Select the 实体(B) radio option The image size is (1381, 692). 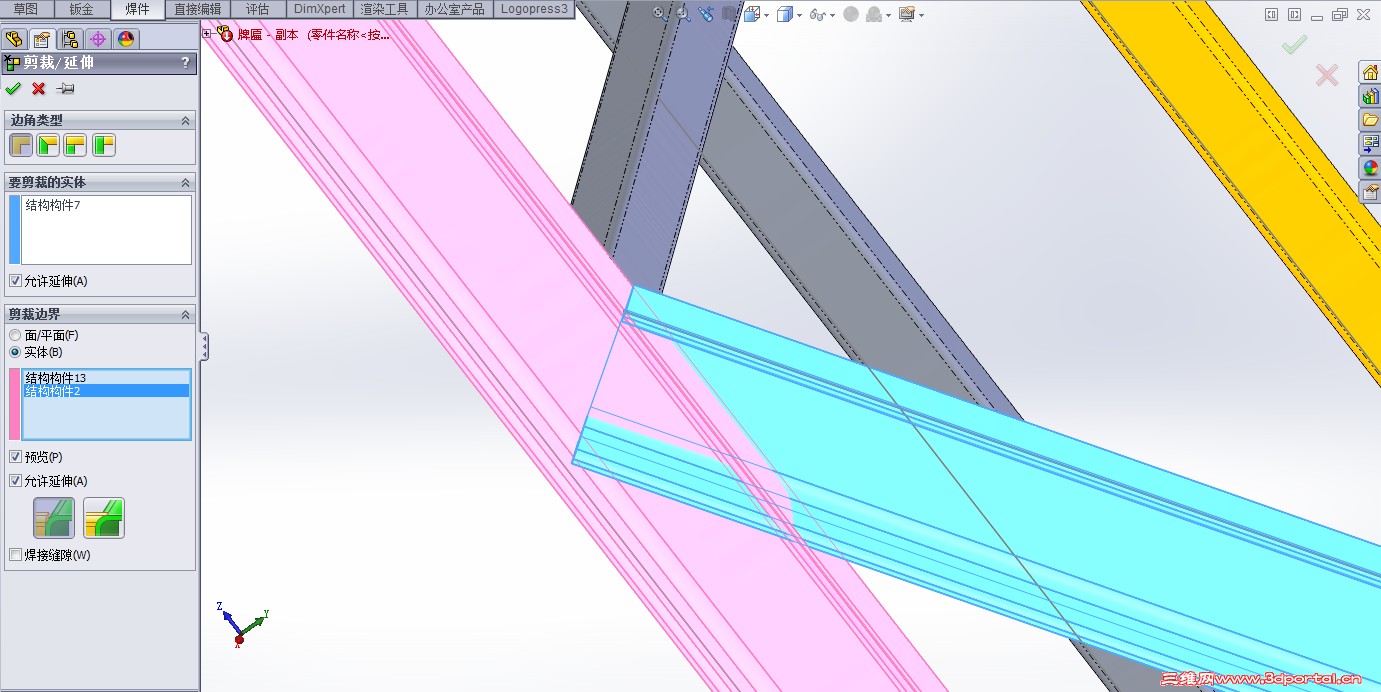click(14, 352)
